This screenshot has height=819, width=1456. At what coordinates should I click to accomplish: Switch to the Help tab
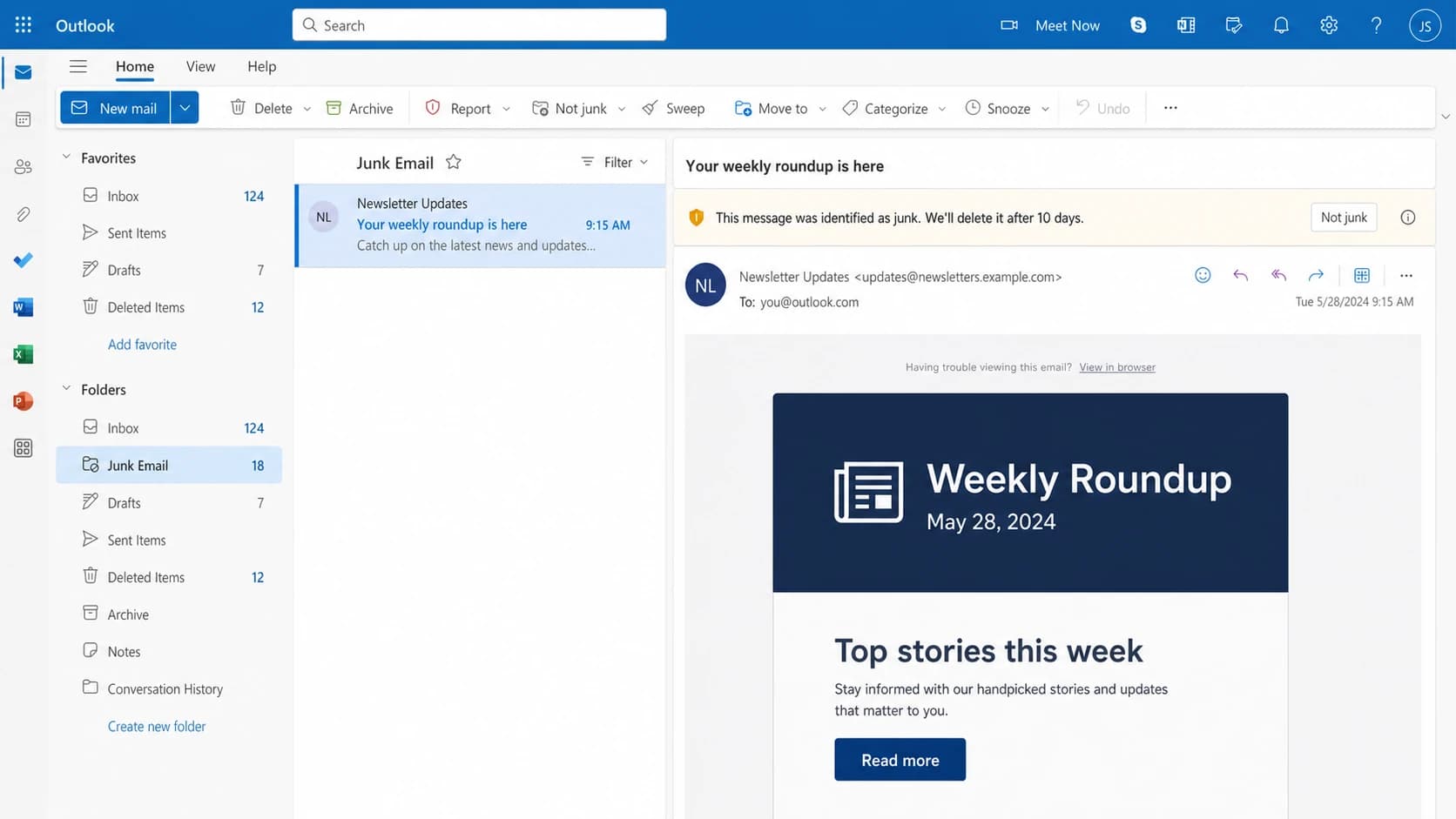261,66
